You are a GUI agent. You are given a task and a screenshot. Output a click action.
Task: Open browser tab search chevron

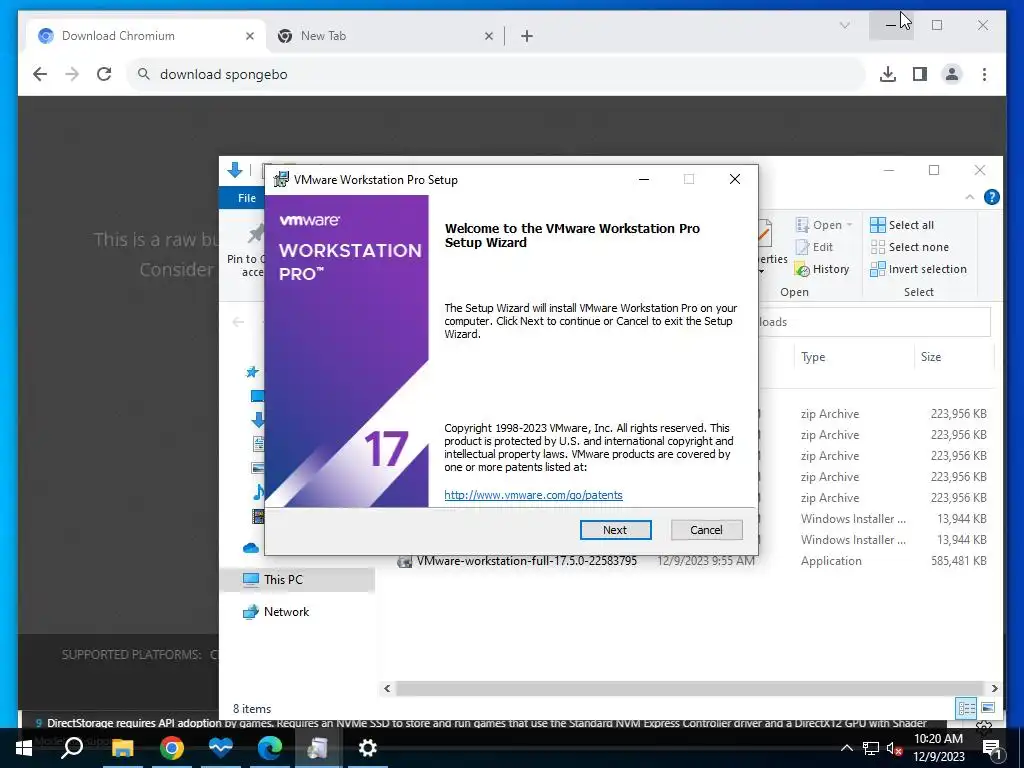(x=844, y=25)
